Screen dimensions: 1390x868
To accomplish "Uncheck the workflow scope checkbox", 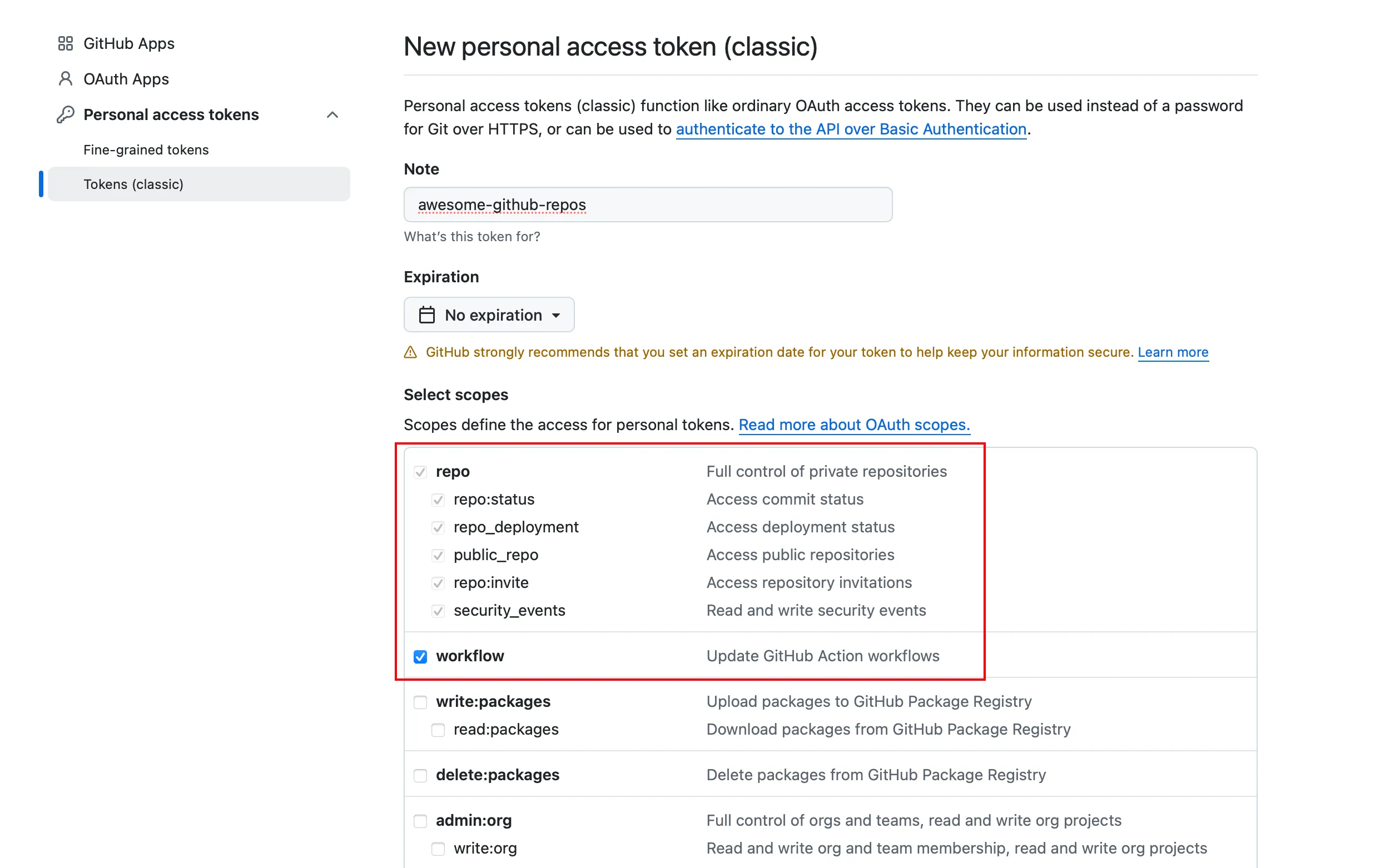I will pos(420,656).
